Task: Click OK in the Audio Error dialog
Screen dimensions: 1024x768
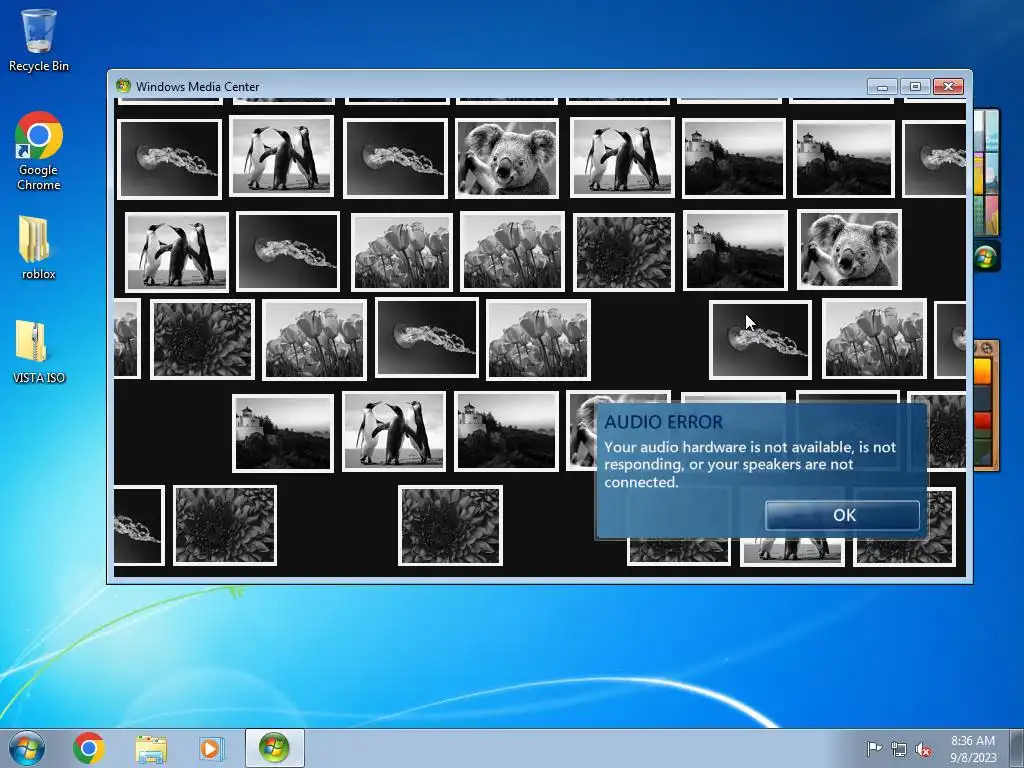Action: (x=842, y=515)
